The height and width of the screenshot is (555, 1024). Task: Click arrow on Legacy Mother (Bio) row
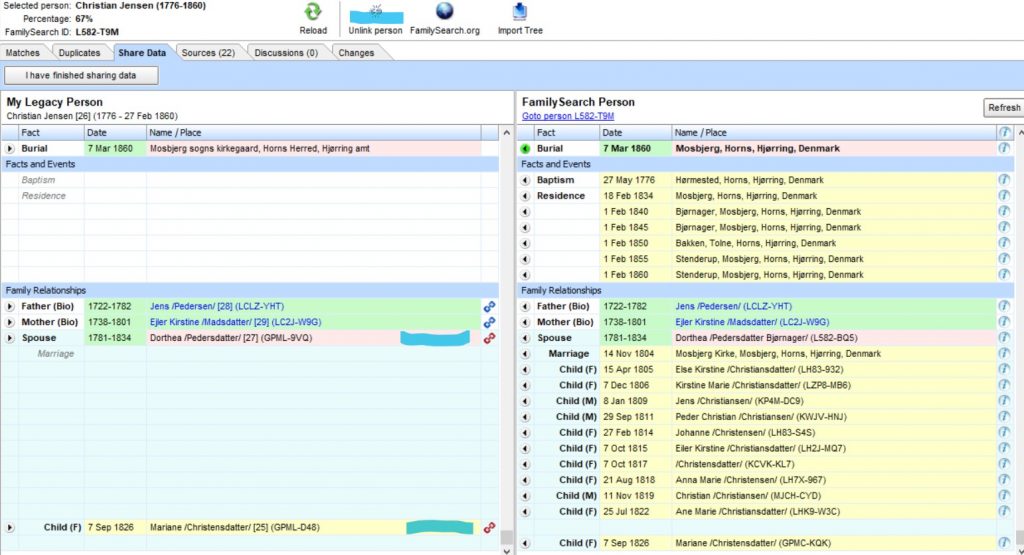pyautogui.click(x=10, y=322)
